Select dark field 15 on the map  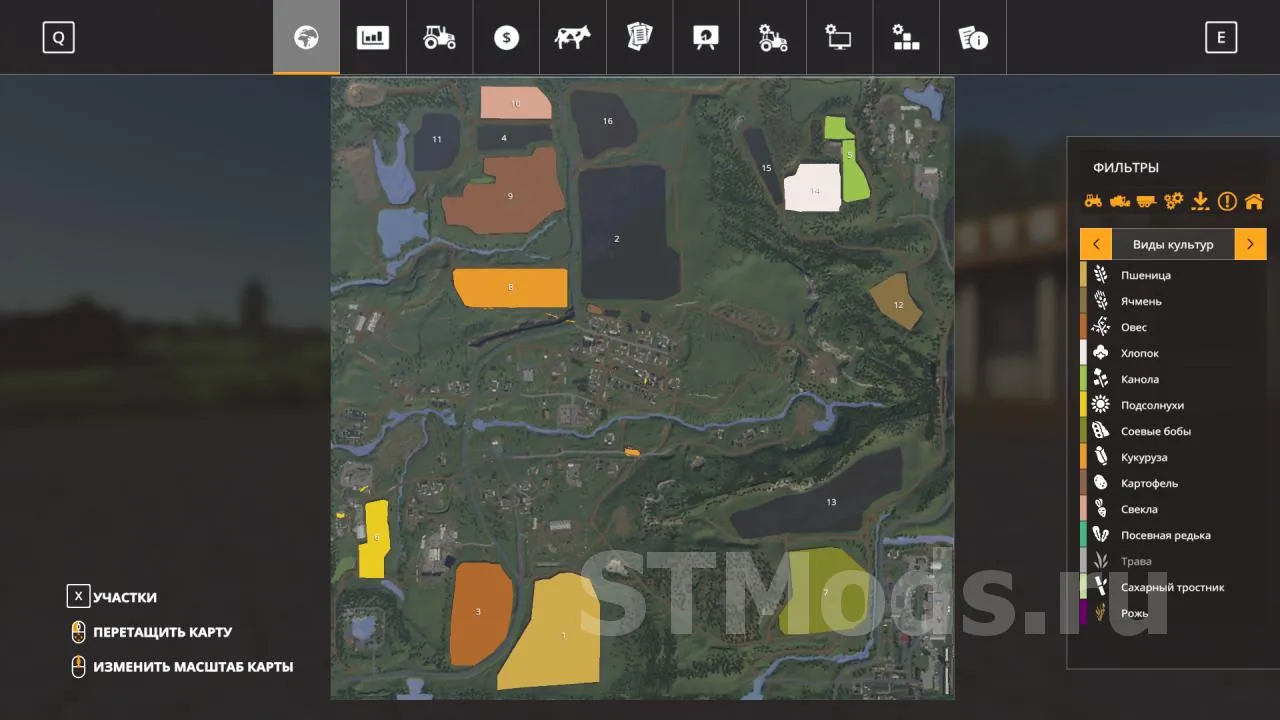(x=762, y=165)
